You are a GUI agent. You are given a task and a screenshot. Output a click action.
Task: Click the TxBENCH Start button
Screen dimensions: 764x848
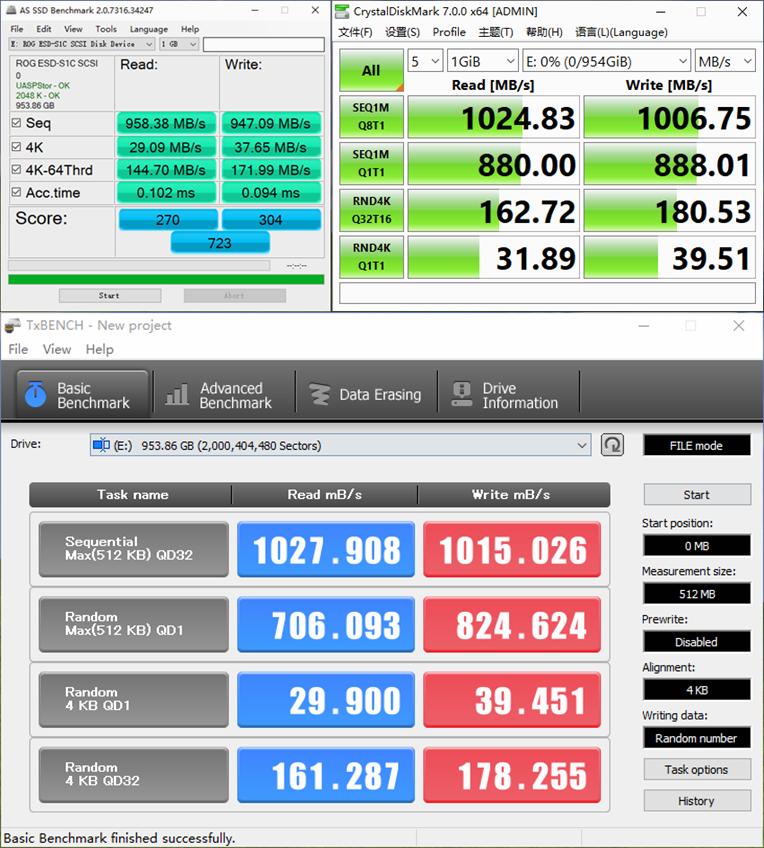[x=697, y=494]
